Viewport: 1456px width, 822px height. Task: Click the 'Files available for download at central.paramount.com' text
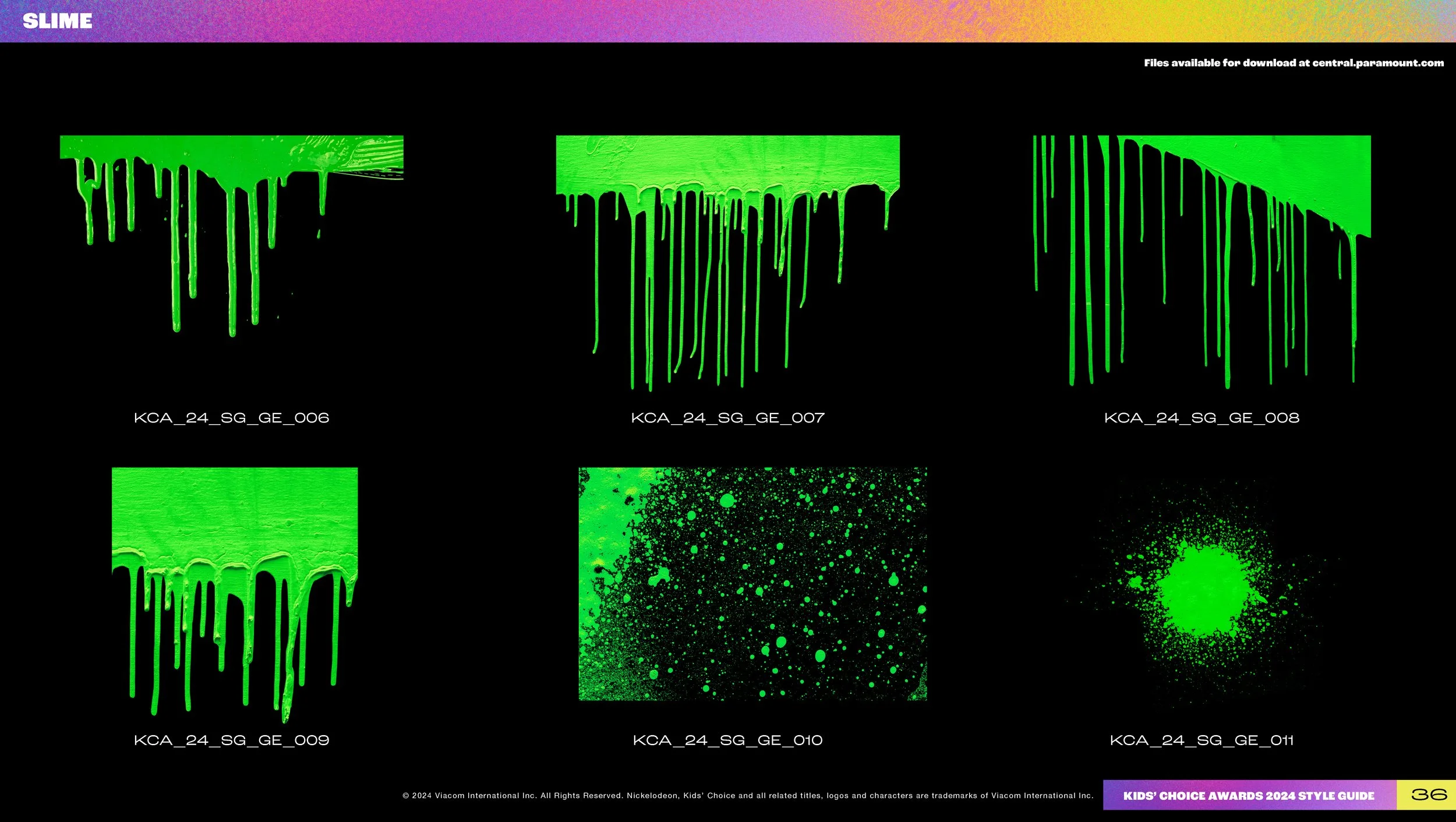[x=1294, y=63]
